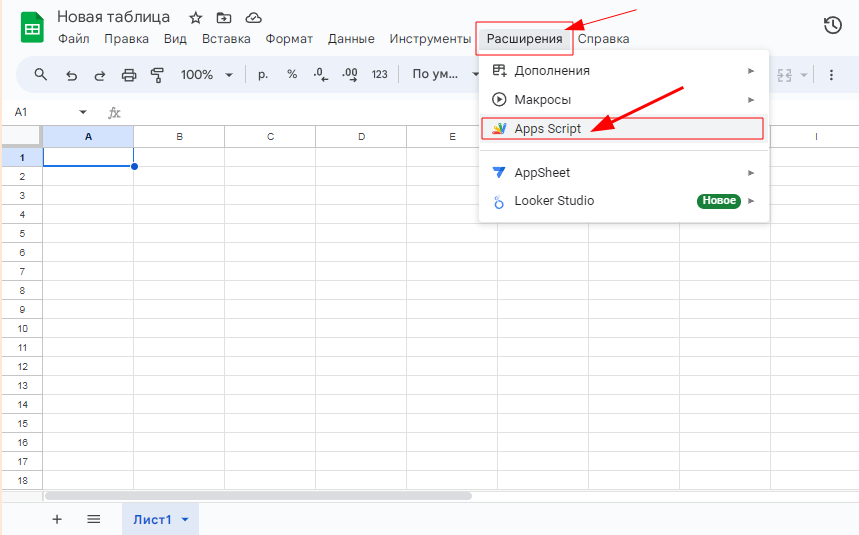Viewport: 859px width, 535px height.
Task: Open the Формат menu
Action: tap(289, 39)
